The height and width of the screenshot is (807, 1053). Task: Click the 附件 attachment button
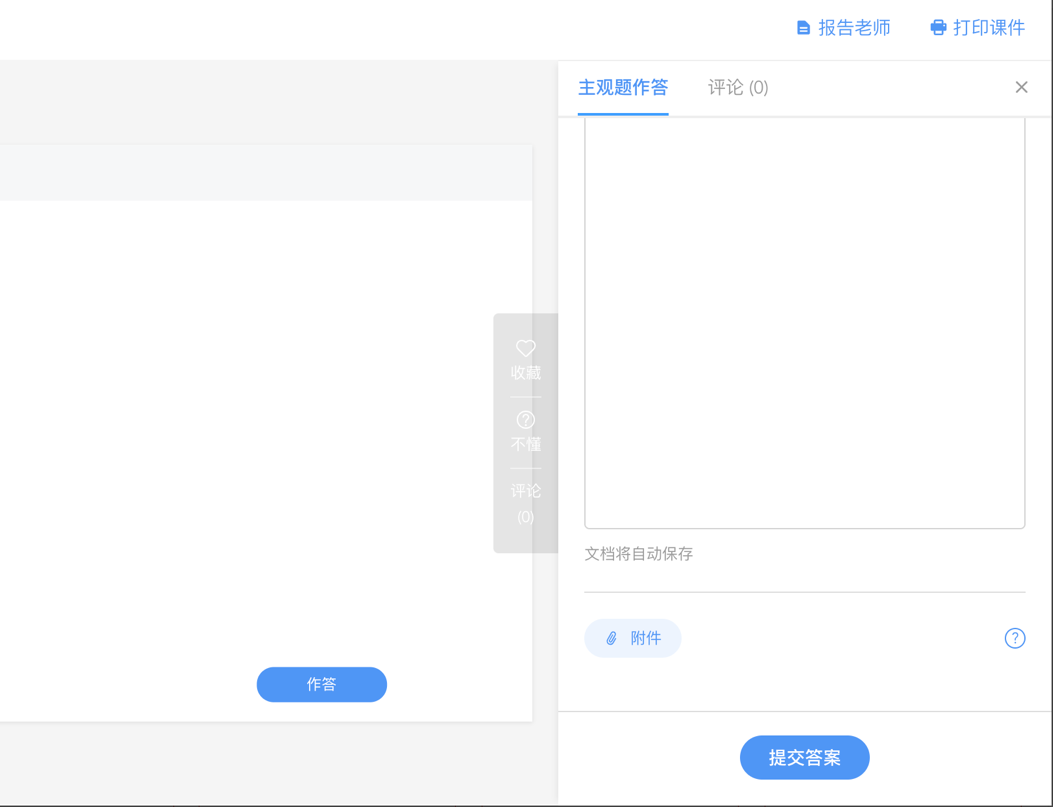click(633, 638)
